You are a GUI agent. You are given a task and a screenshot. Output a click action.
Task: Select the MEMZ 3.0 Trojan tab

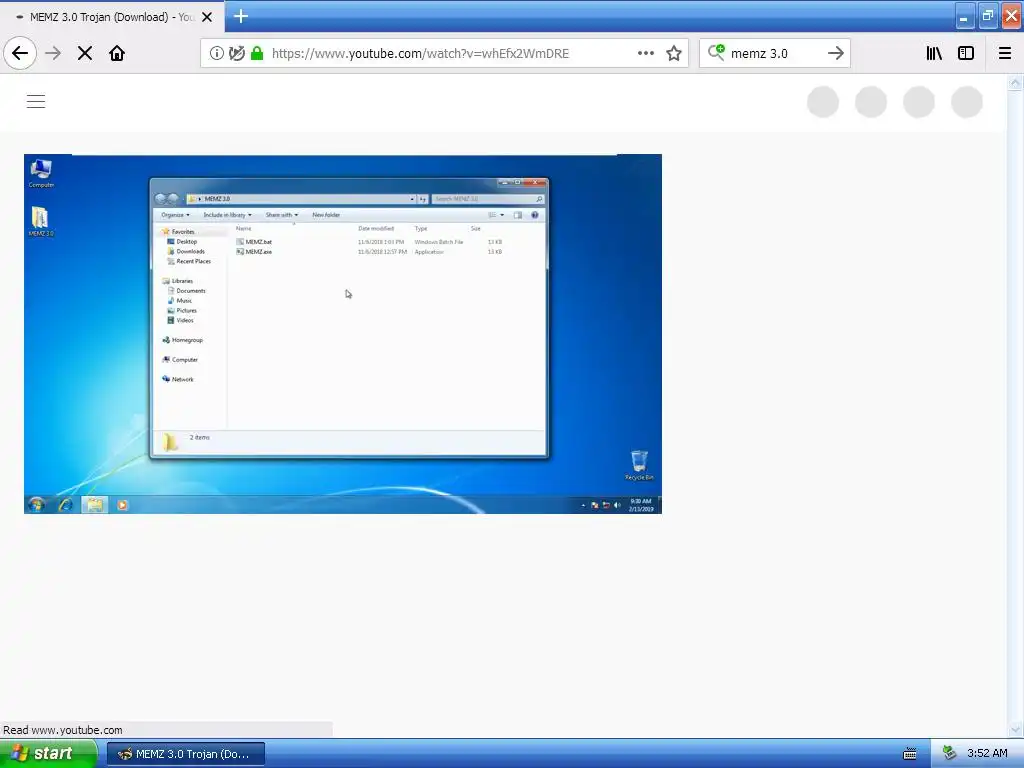click(112, 17)
